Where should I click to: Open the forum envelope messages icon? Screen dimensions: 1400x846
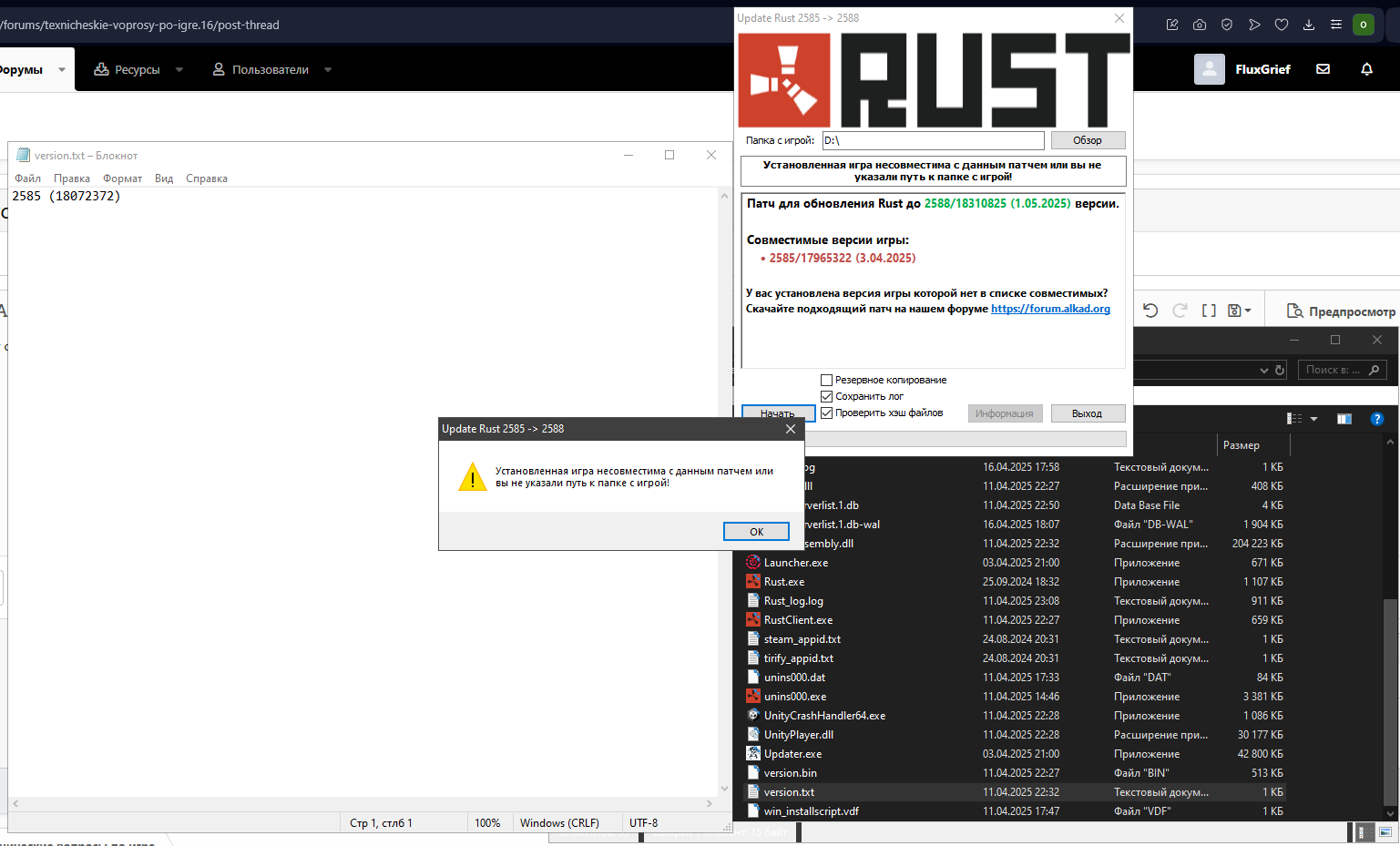coord(1323,69)
